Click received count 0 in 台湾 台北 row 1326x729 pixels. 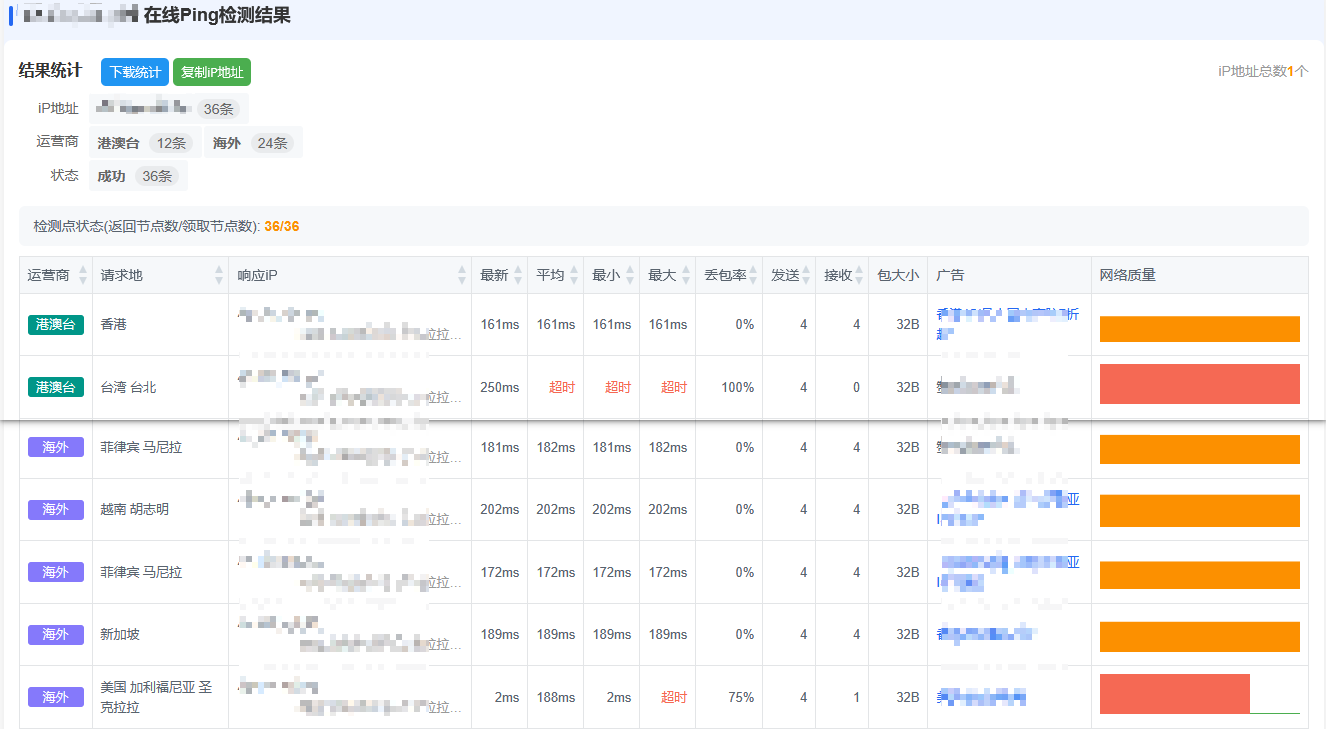point(856,388)
